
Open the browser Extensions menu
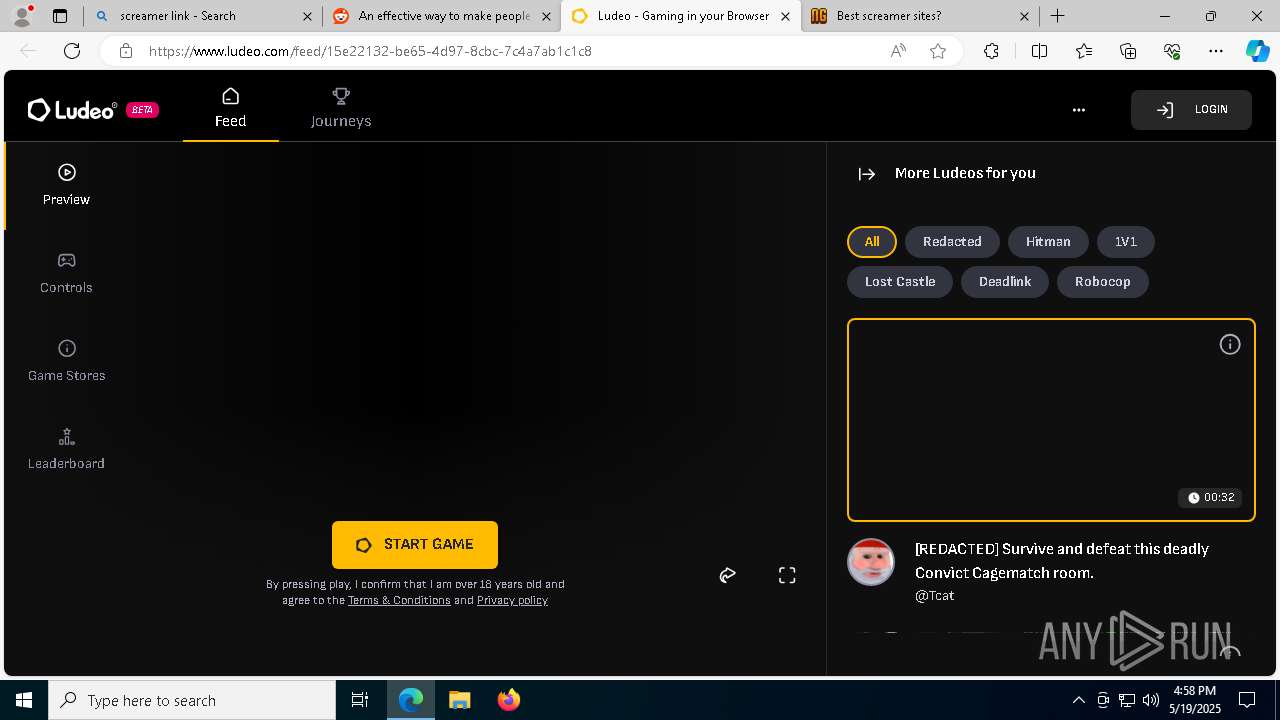click(991, 51)
